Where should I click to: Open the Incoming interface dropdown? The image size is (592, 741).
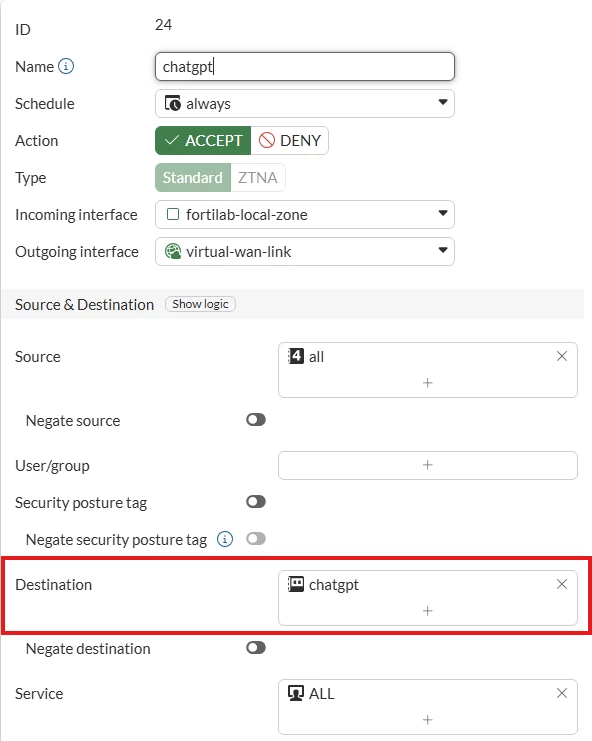tap(305, 215)
